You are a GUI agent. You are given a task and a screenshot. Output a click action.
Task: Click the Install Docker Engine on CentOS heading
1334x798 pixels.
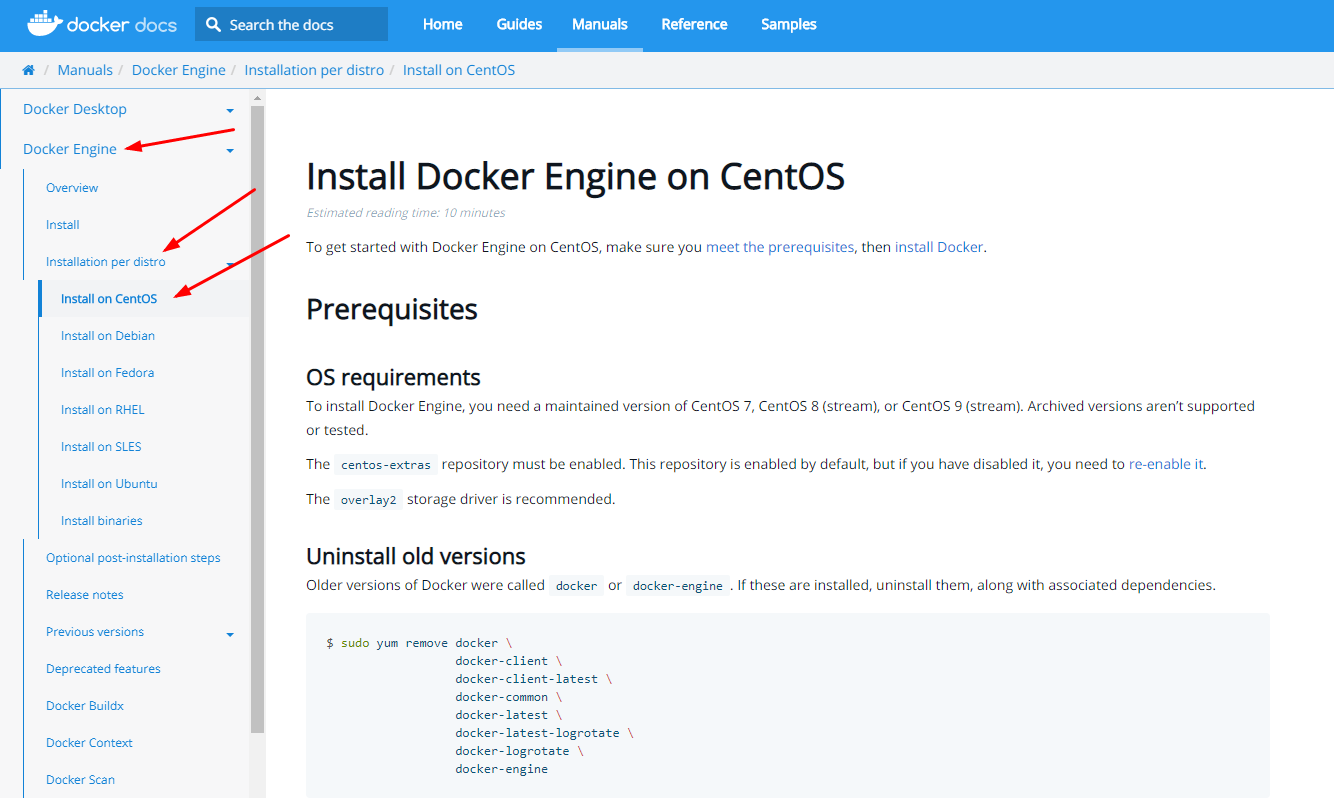(575, 177)
